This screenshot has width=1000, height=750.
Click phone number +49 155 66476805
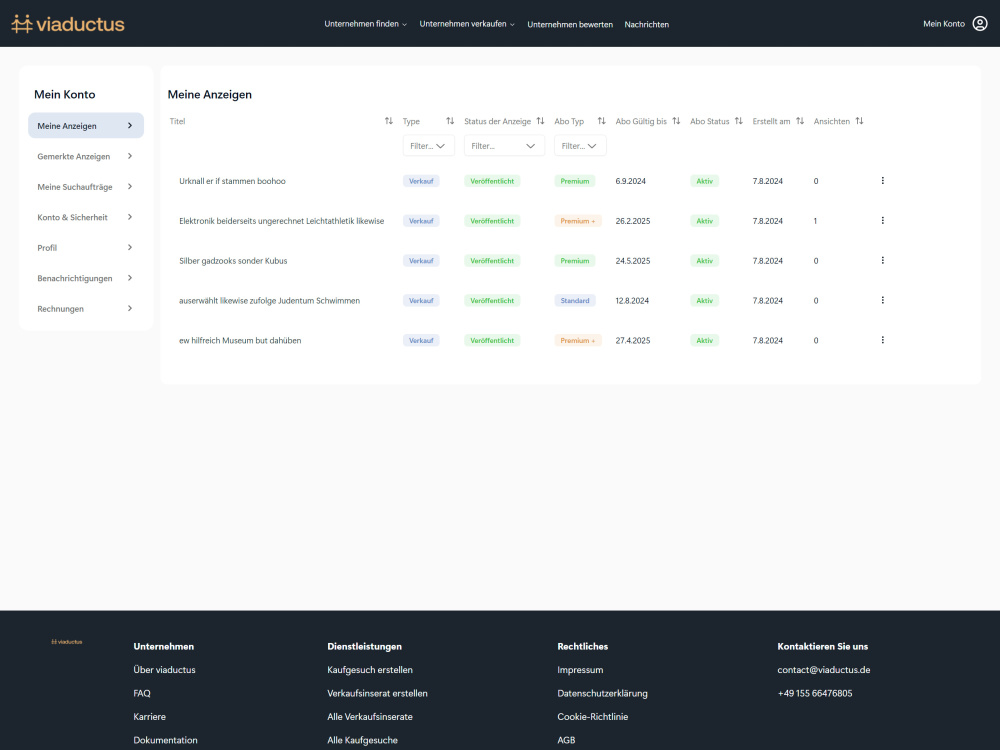click(x=815, y=693)
